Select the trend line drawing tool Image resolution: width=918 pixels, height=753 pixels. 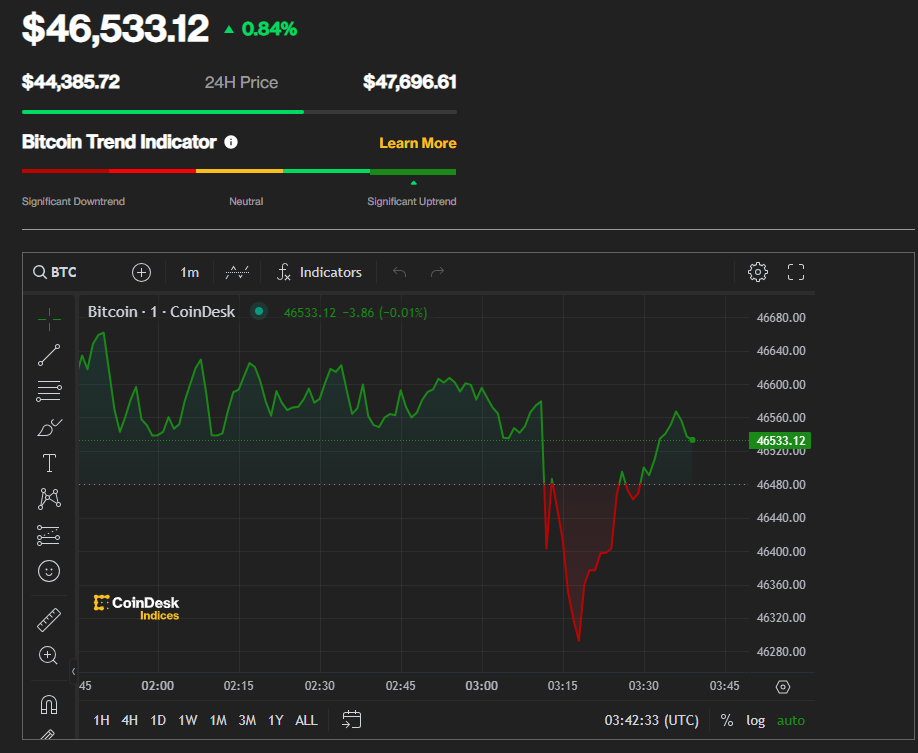pyautogui.click(x=48, y=355)
